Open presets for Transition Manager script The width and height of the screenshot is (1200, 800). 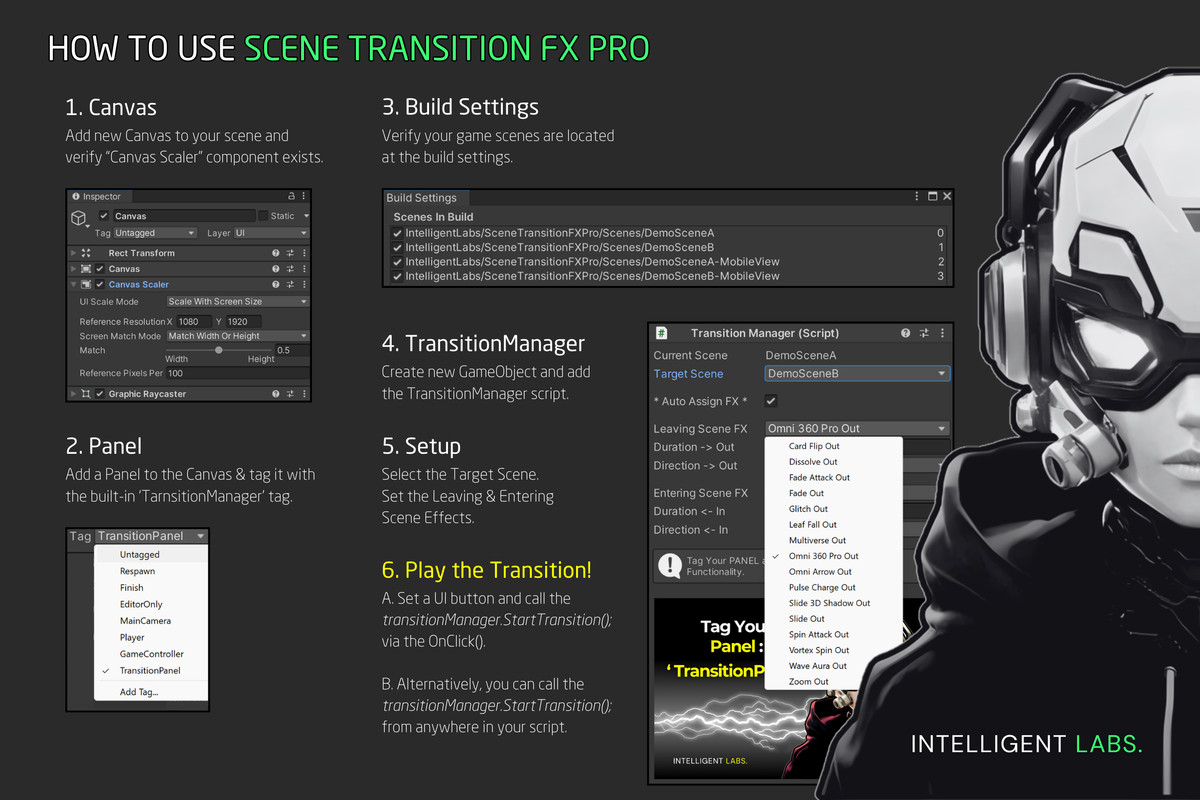(924, 333)
